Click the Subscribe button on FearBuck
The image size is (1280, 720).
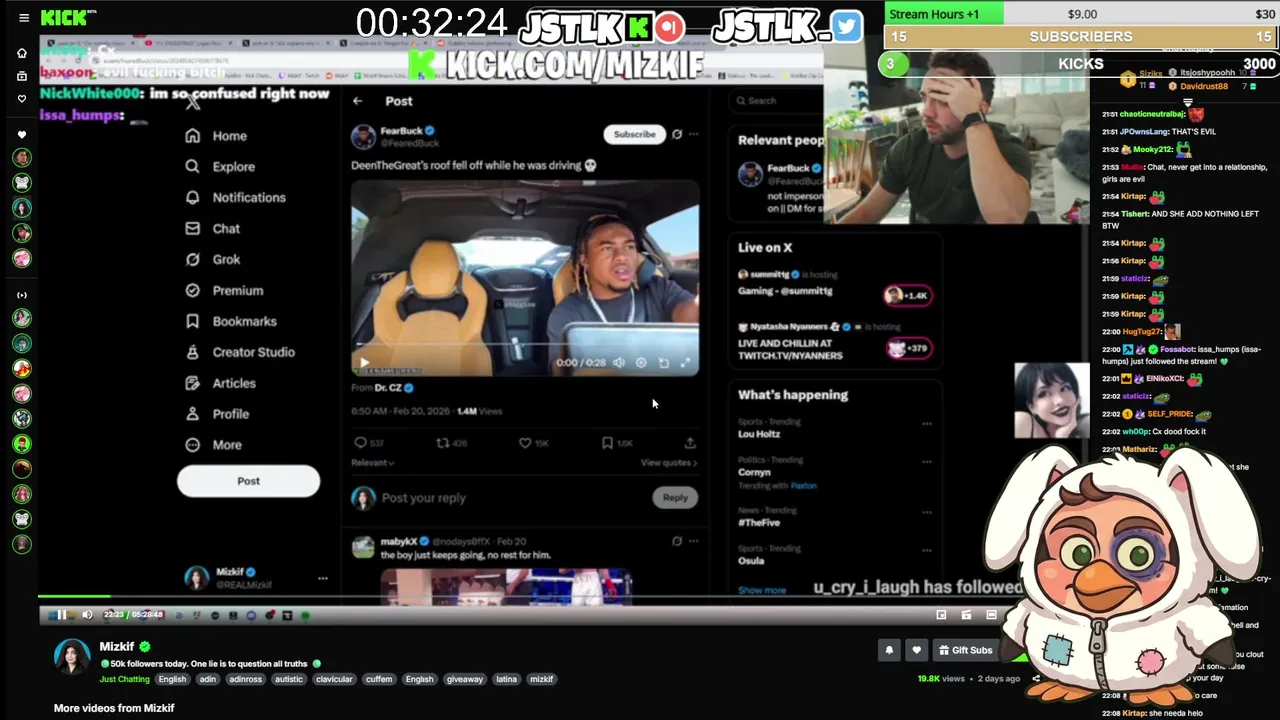click(634, 134)
